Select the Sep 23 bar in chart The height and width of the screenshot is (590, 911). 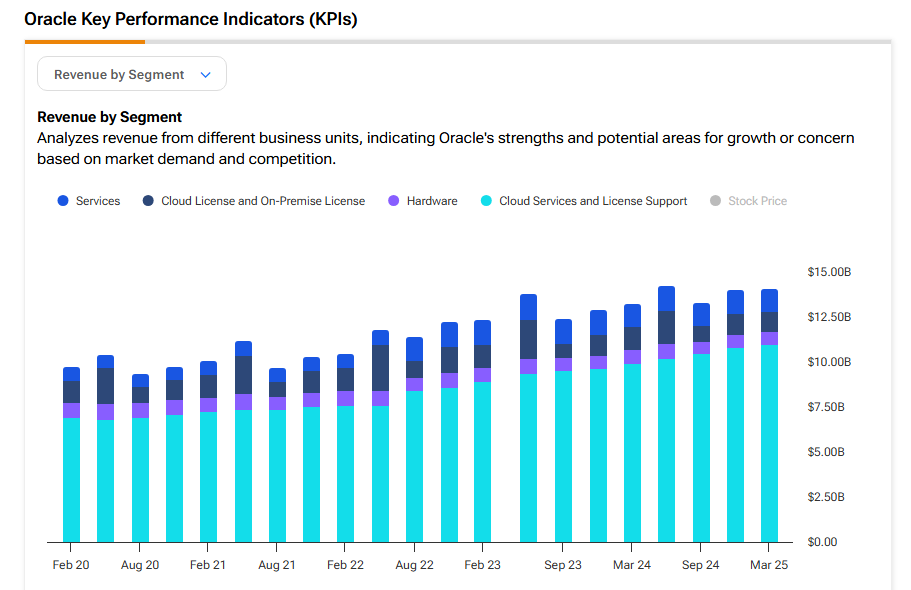point(563,431)
